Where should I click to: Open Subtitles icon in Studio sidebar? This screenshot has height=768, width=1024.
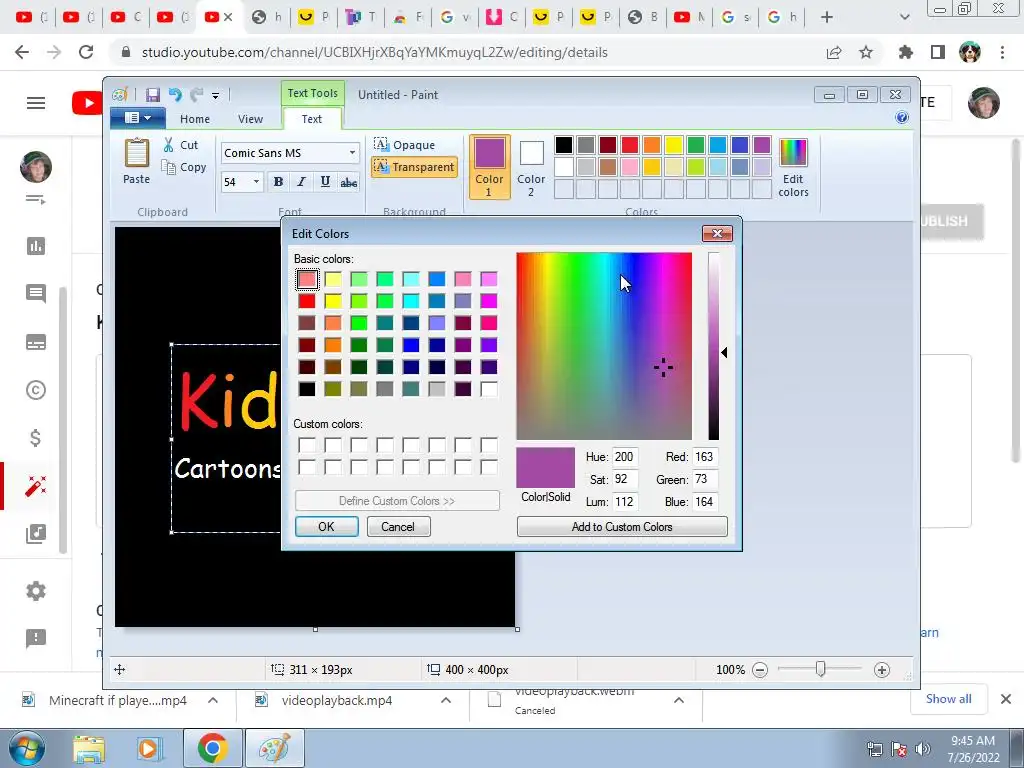(x=36, y=342)
